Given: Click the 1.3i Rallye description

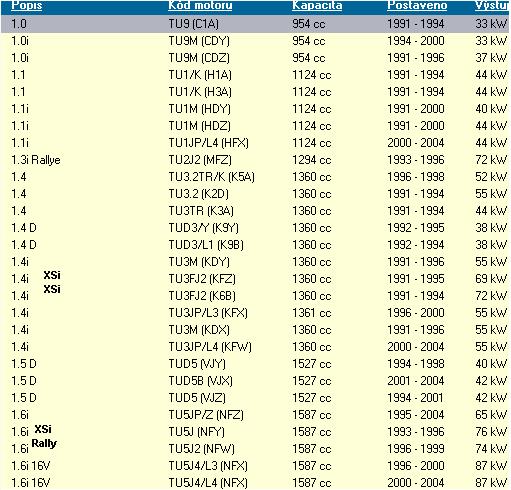Looking at the screenshot, I should [36, 160].
